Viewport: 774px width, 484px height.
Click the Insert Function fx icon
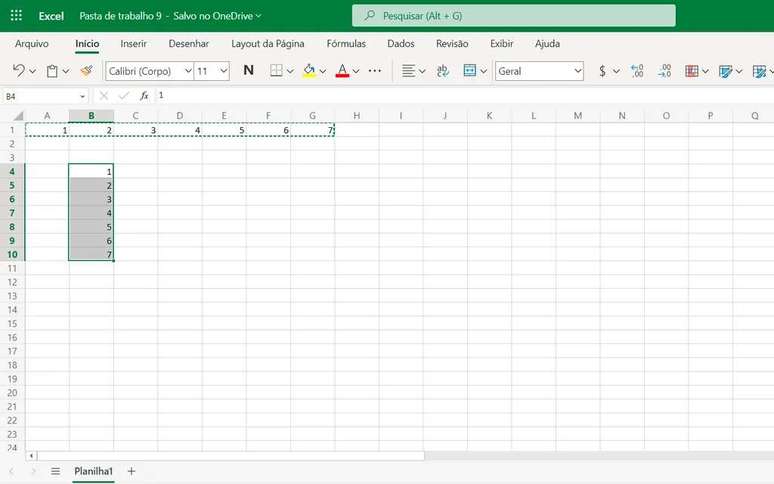pyautogui.click(x=144, y=96)
